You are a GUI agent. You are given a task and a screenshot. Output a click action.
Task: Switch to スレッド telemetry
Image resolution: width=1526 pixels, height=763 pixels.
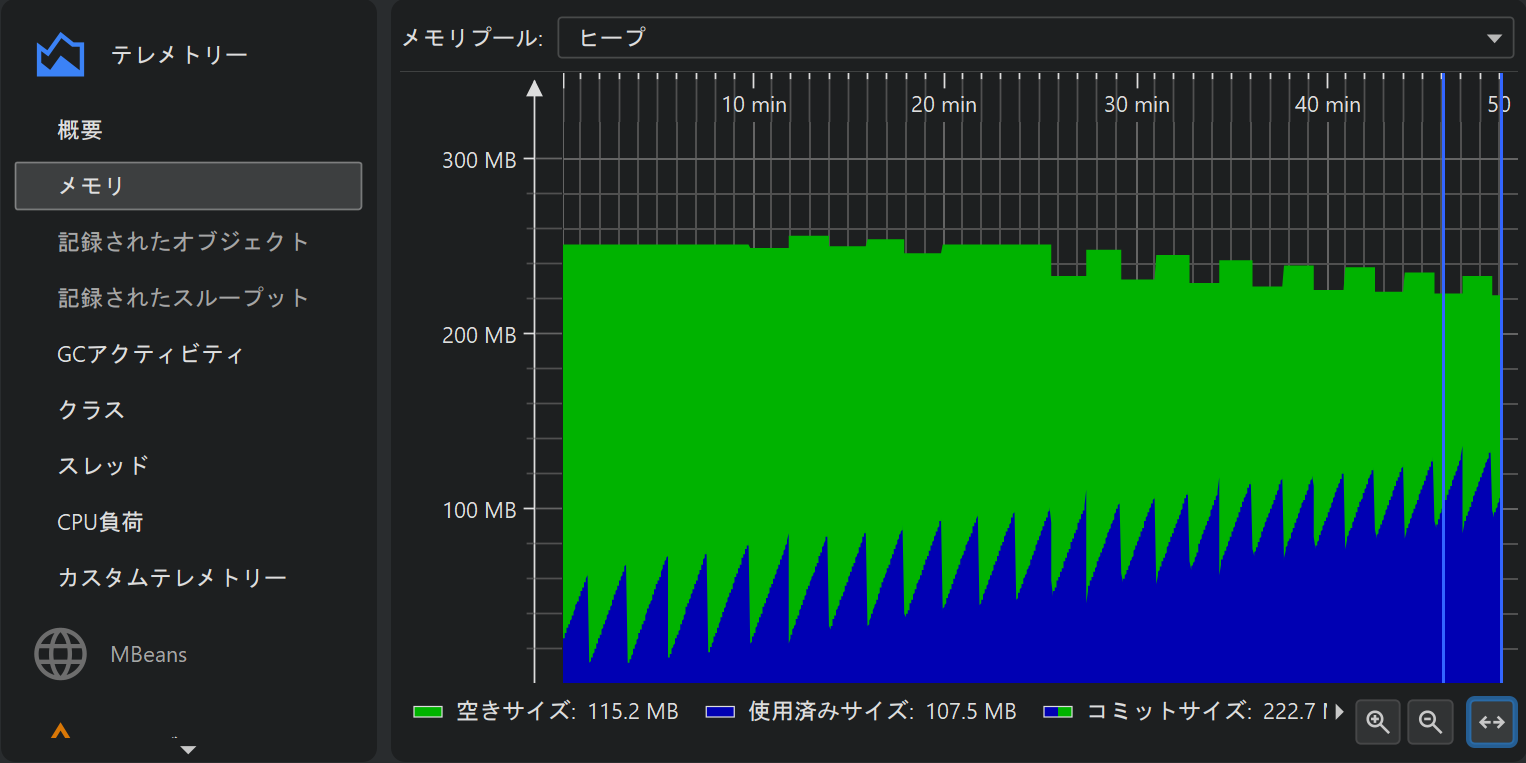click(x=103, y=466)
